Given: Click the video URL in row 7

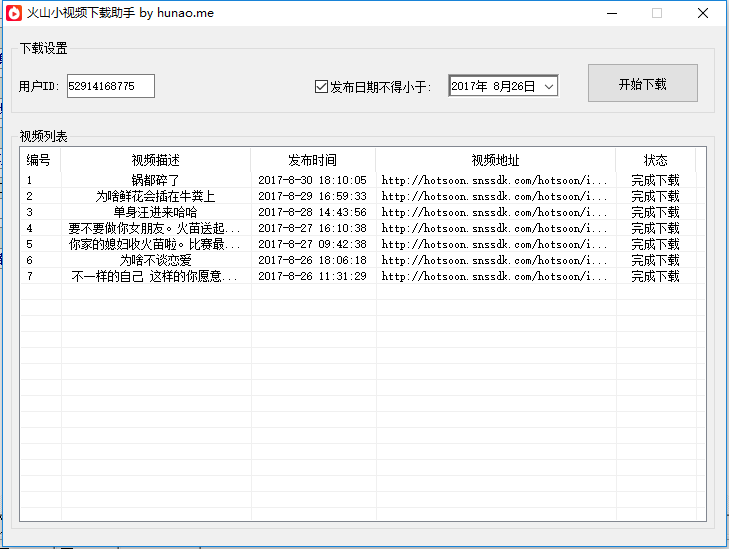Looking at the screenshot, I should click(x=494, y=277).
